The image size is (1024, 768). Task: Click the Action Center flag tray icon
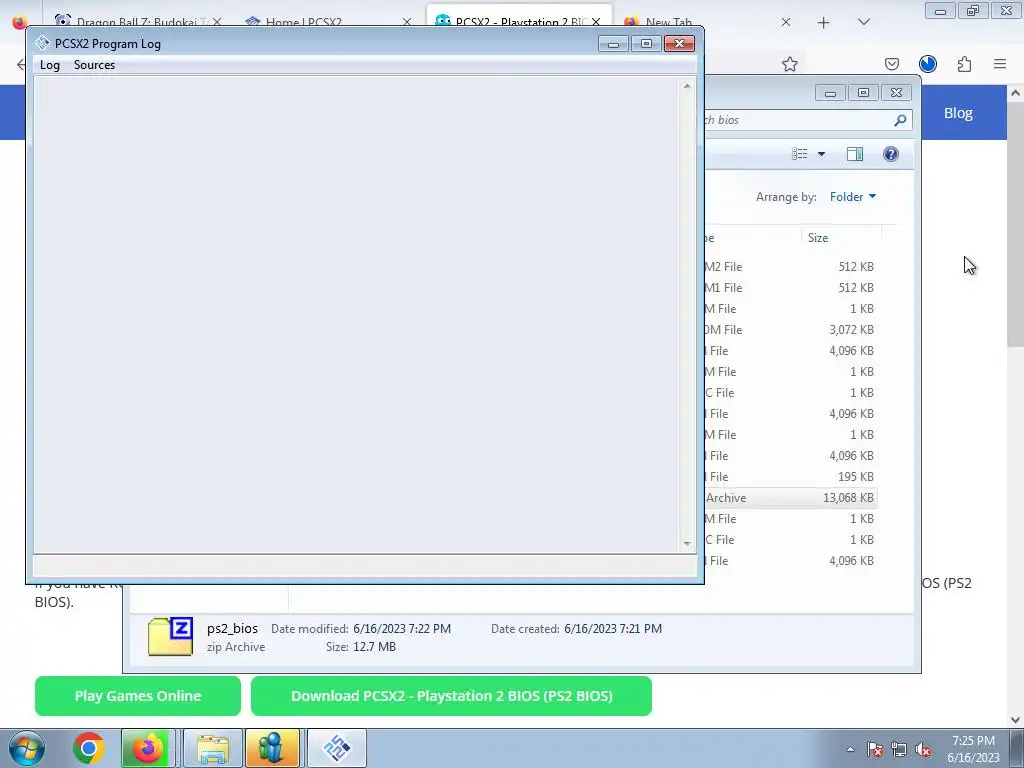pyautogui.click(x=874, y=749)
